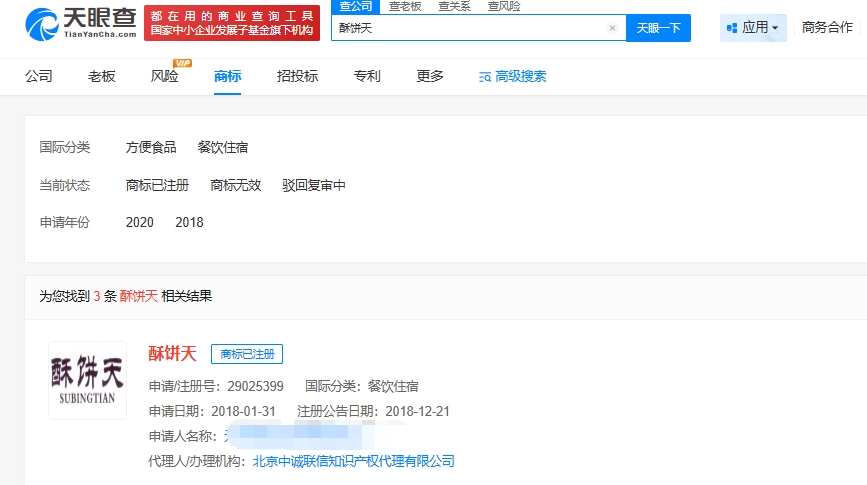Expand the 更多 menu

point(430,76)
